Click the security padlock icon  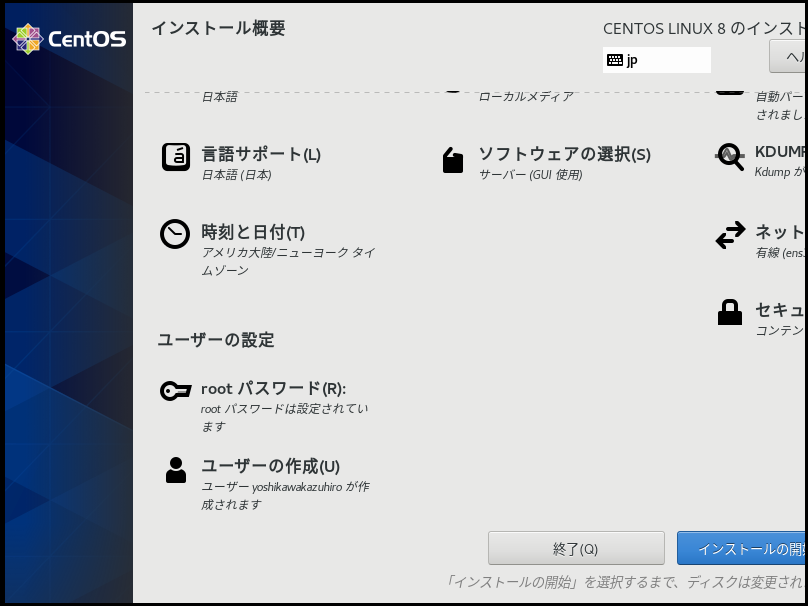click(730, 312)
